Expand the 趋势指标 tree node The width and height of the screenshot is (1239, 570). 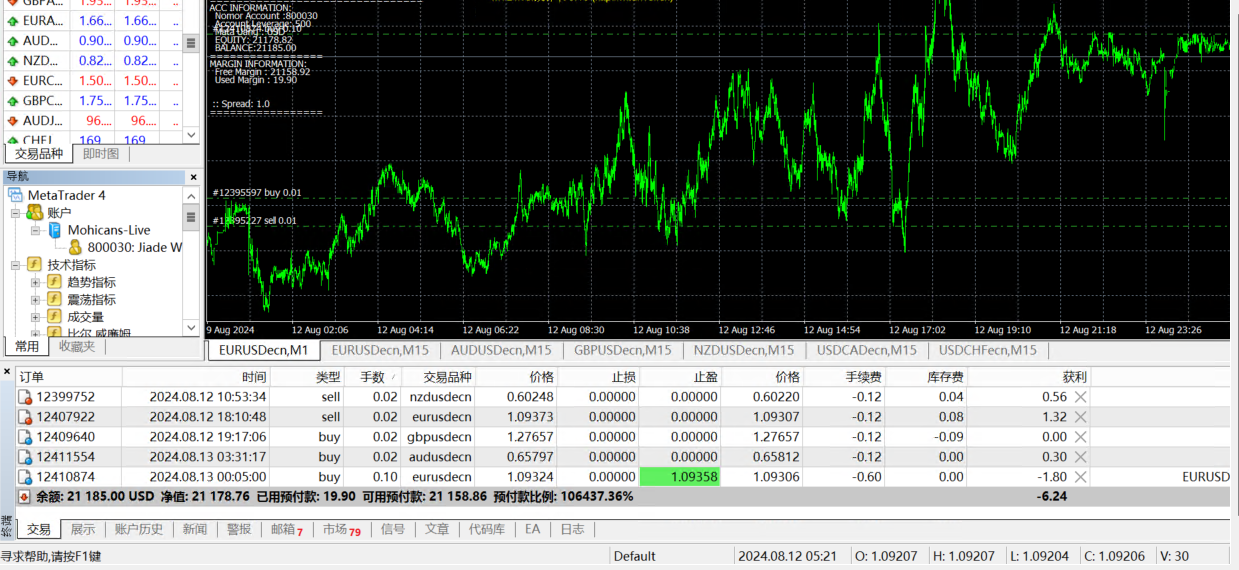[35, 283]
